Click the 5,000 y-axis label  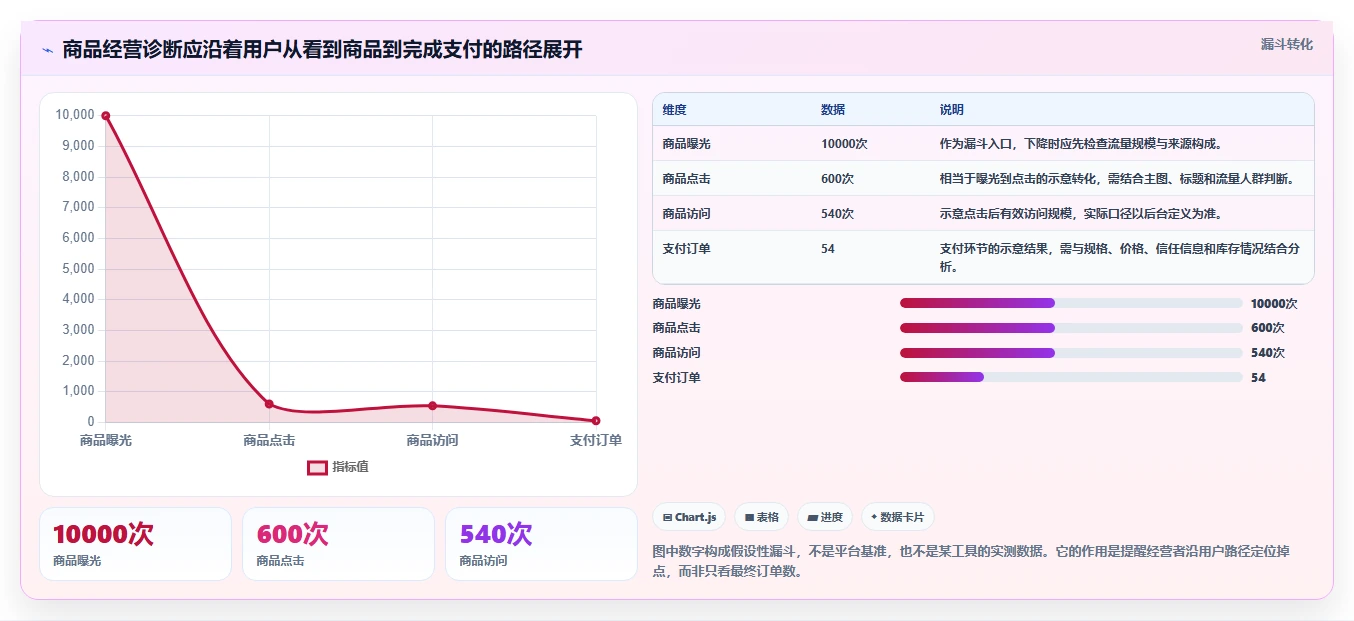tap(78, 269)
